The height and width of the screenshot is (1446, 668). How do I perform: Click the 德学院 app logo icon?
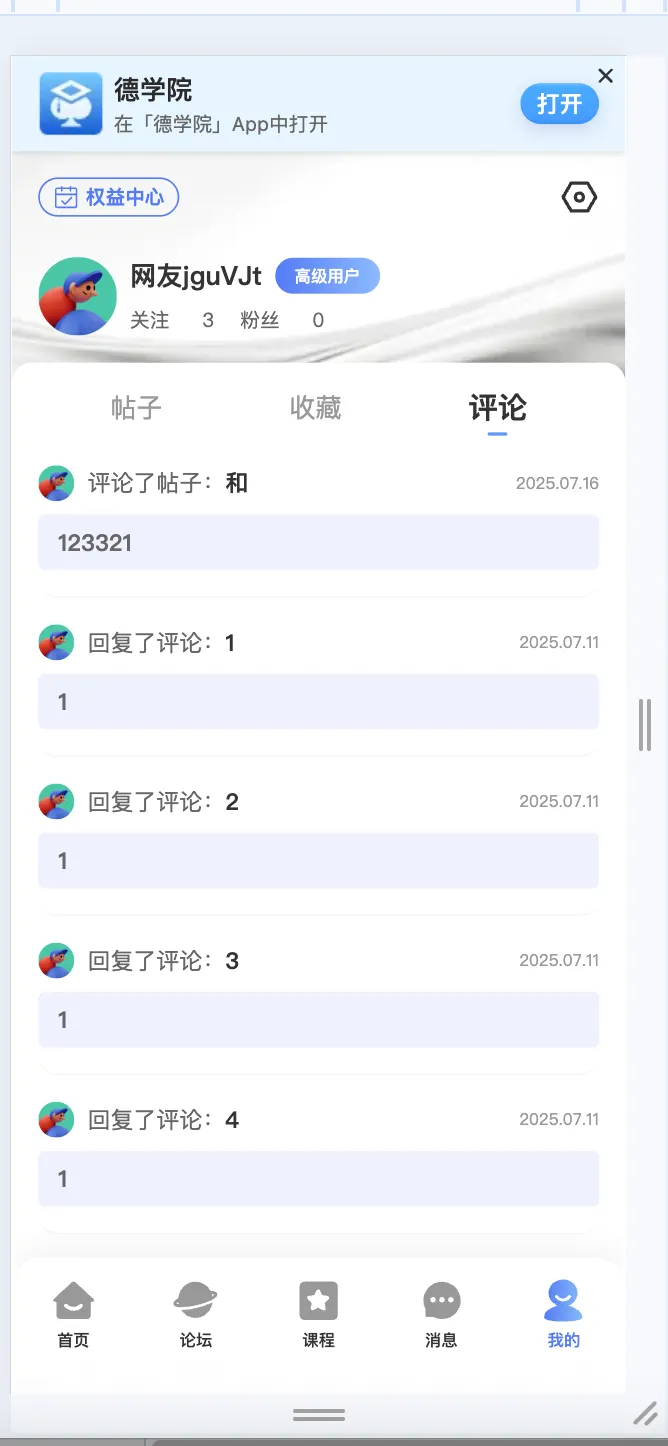(x=71, y=104)
